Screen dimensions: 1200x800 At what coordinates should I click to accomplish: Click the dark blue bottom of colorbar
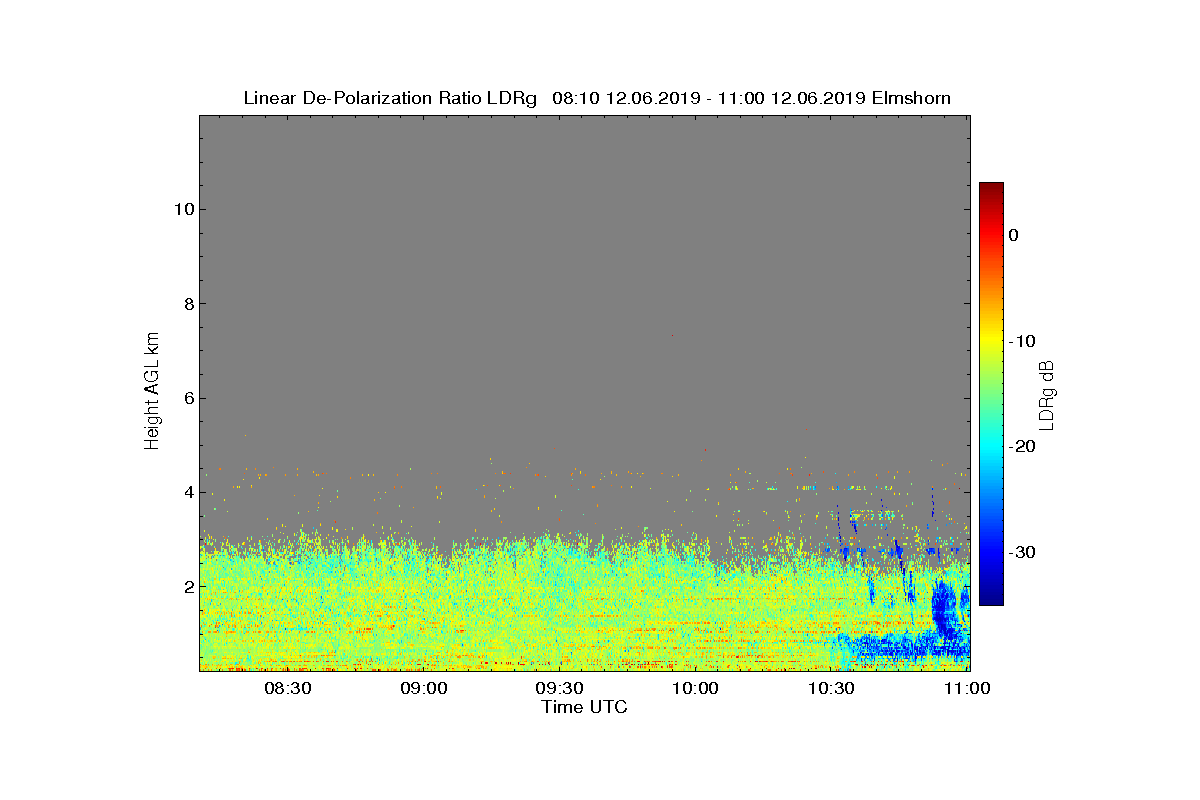(x=991, y=598)
